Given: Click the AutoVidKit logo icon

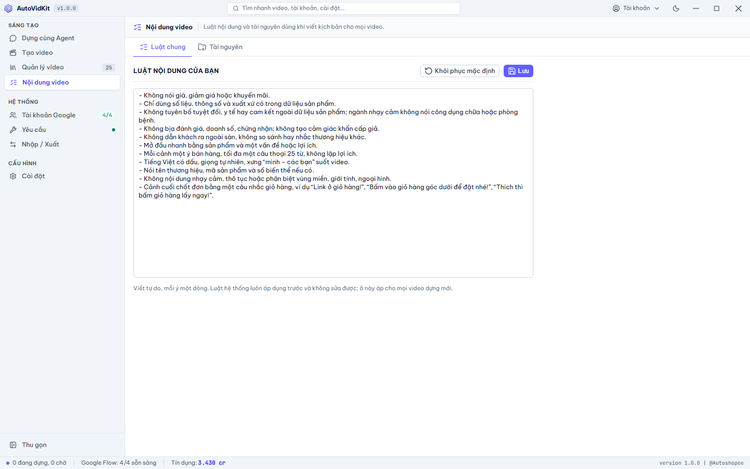Looking at the screenshot, I should 8,8.
